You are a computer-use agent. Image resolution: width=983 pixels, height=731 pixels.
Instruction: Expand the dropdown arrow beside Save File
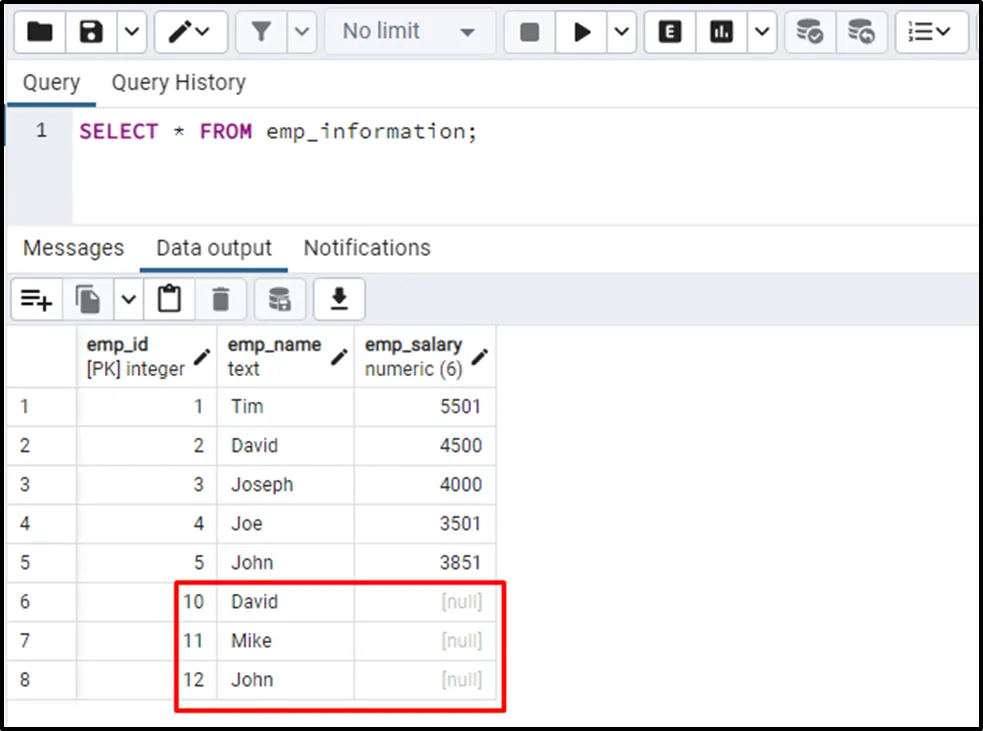tap(132, 32)
